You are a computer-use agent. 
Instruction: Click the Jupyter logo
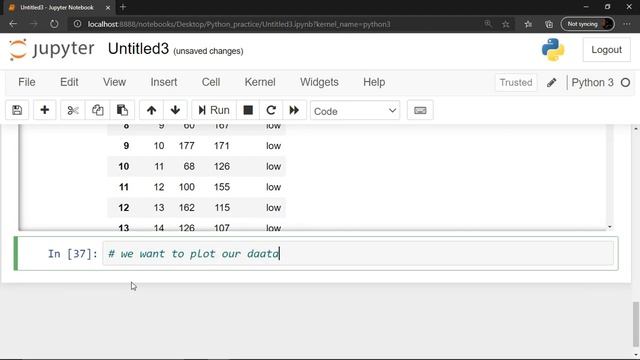pyautogui.click(x=51, y=49)
